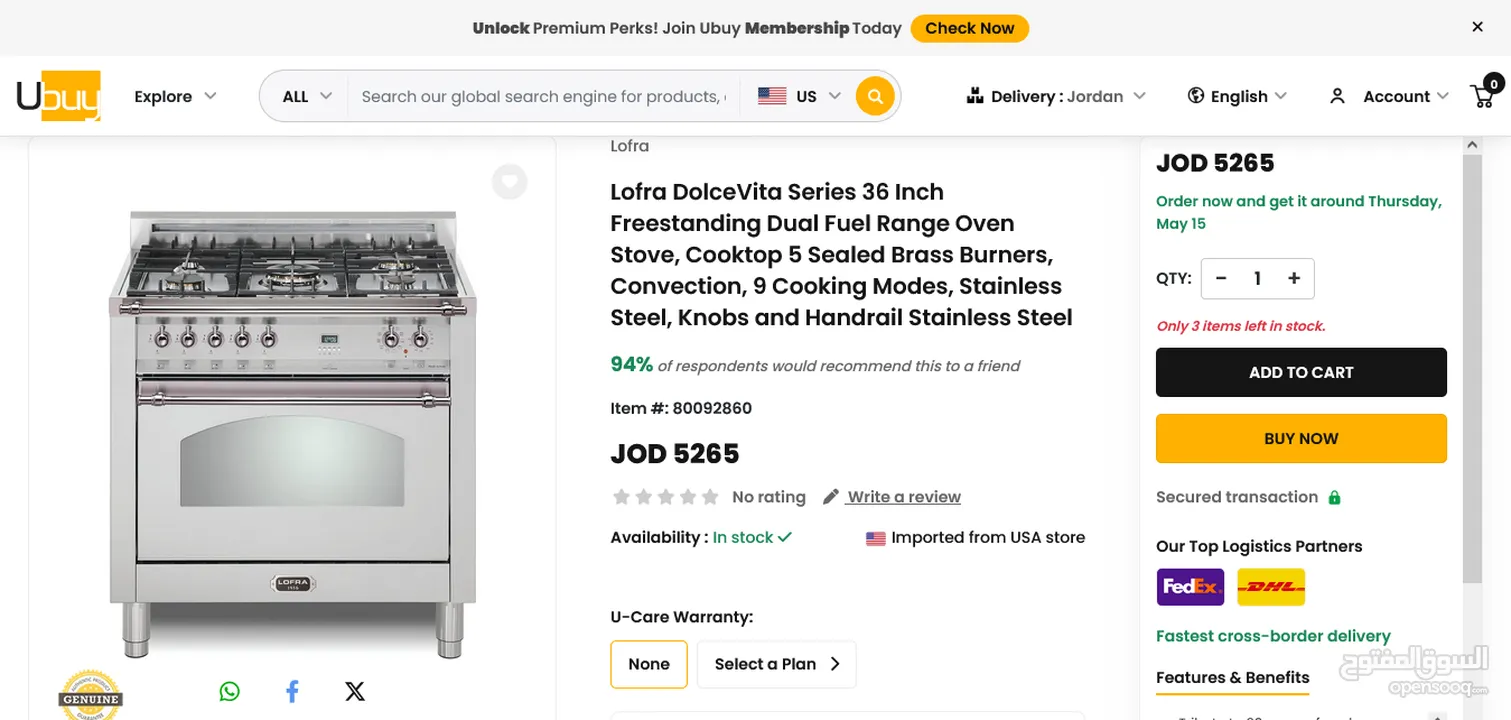This screenshot has height=720, width=1511.
Task: Increase quantity with plus button
Action: tap(1294, 279)
